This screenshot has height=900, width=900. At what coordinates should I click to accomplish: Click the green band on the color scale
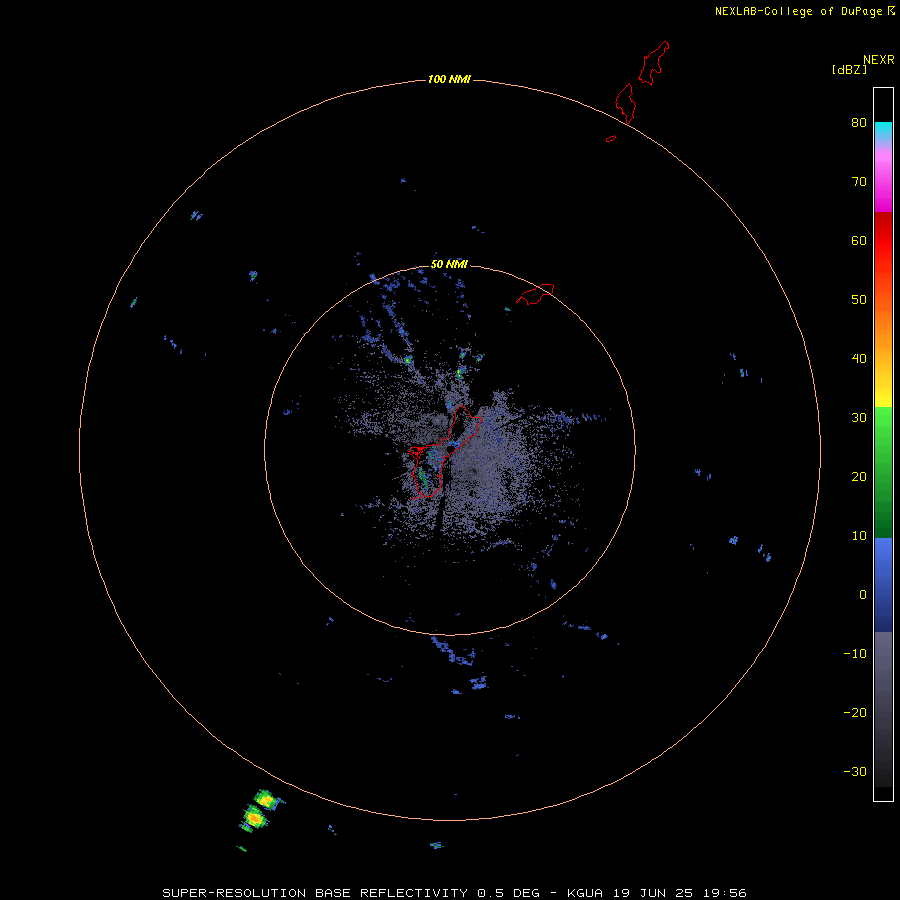click(x=883, y=472)
